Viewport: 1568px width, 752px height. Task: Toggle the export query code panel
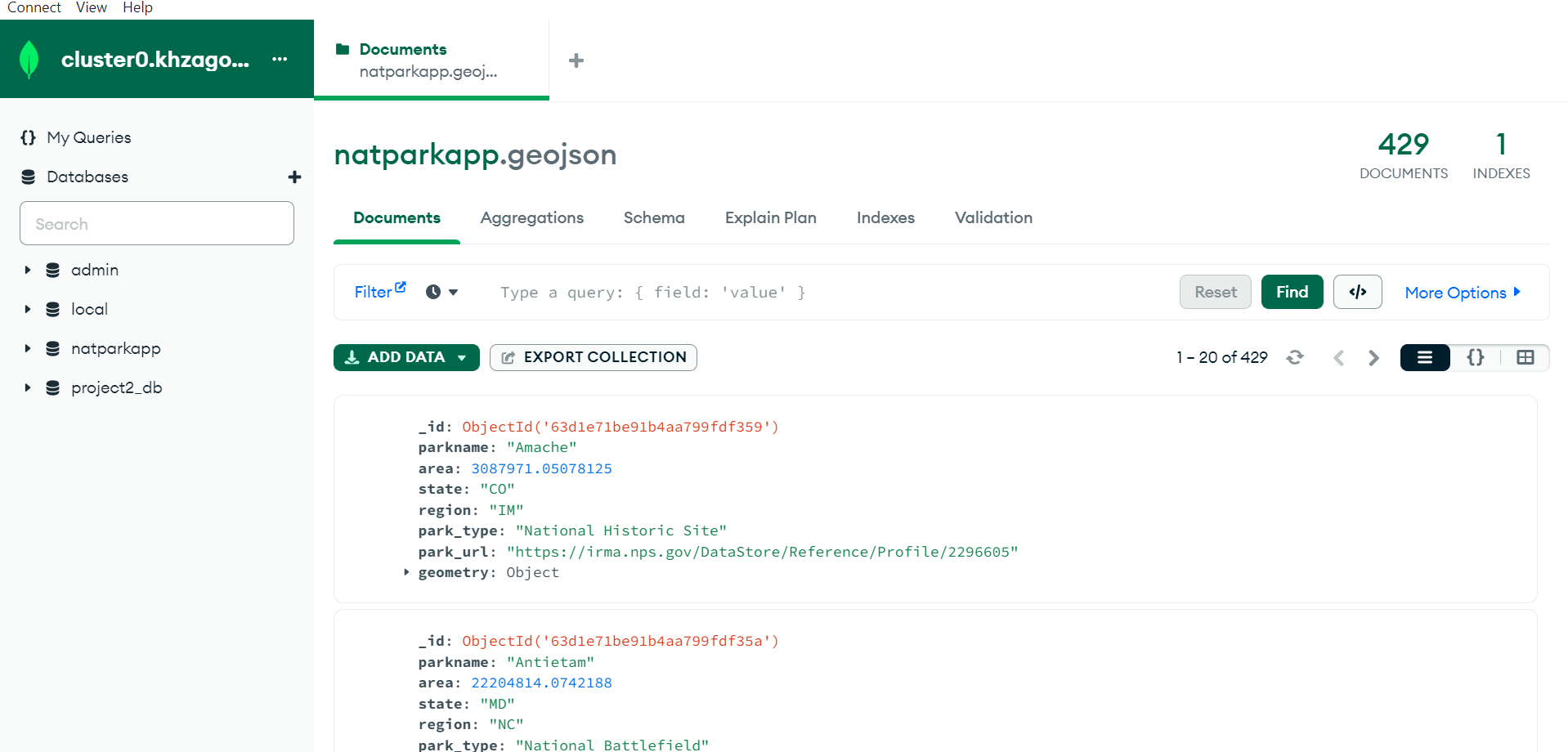[x=1357, y=292]
